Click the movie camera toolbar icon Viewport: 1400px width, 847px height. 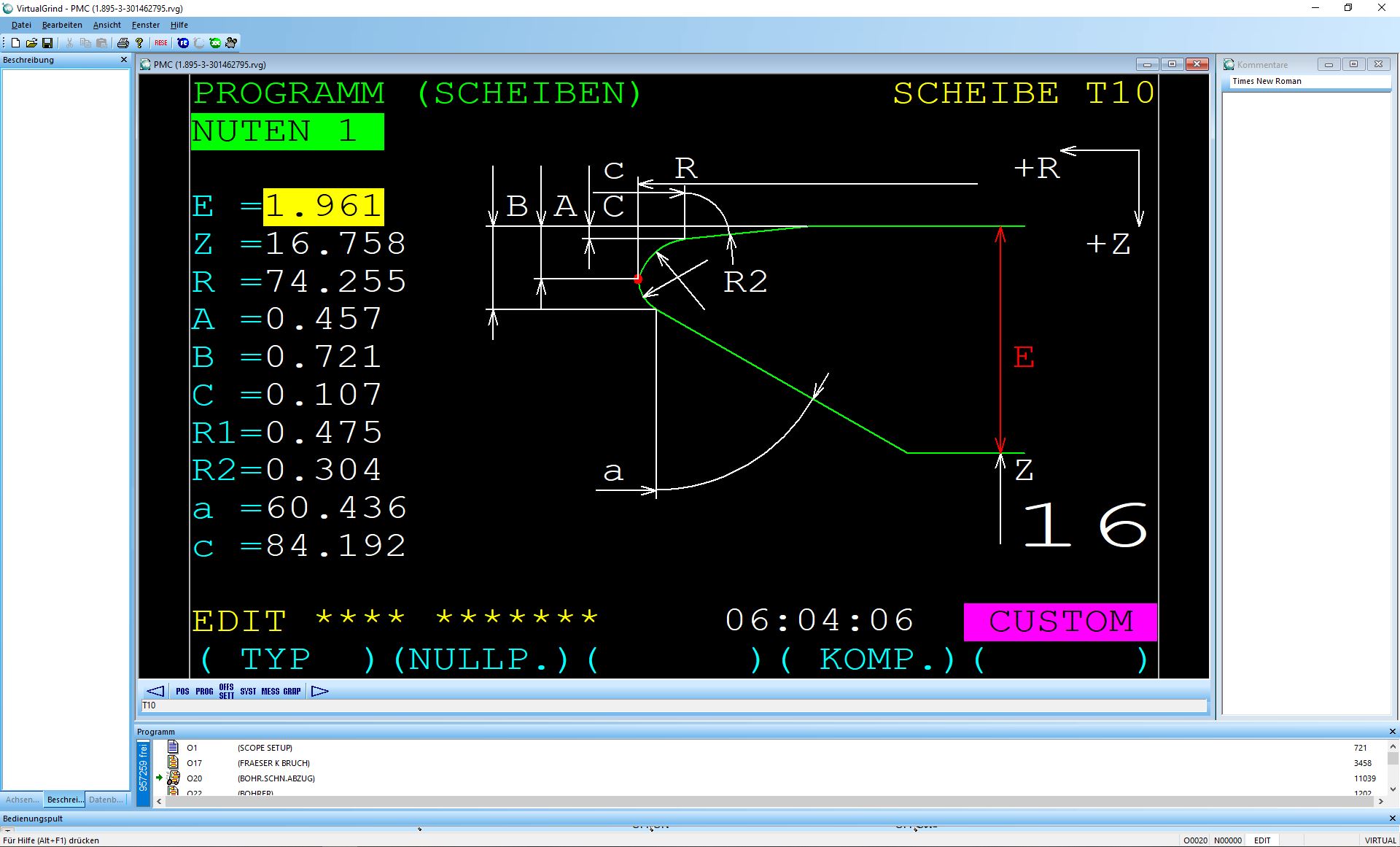[231, 43]
